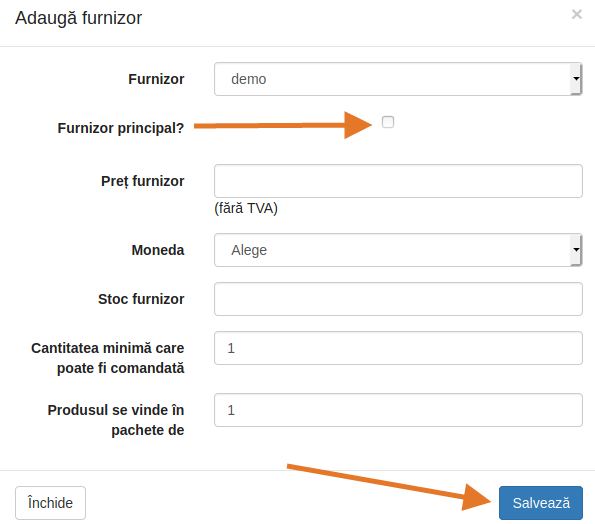595x524 pixels.
Task: Click the 'Produsul se vinde în pachete de' label
Action: pos(116,420)
